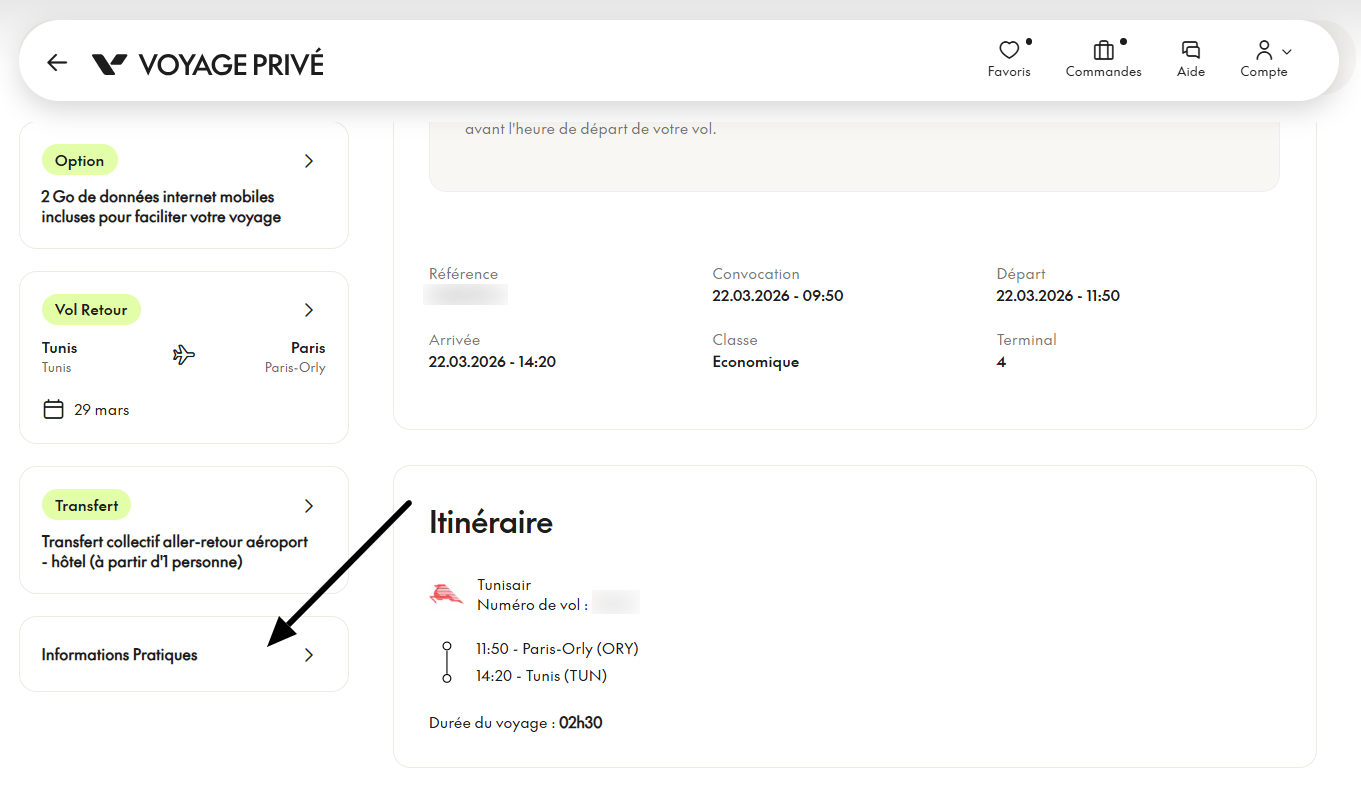This screenshot has width=1361, height=794.
Task: Open Aide chat icon
Action: click(x=1191, y=50)
